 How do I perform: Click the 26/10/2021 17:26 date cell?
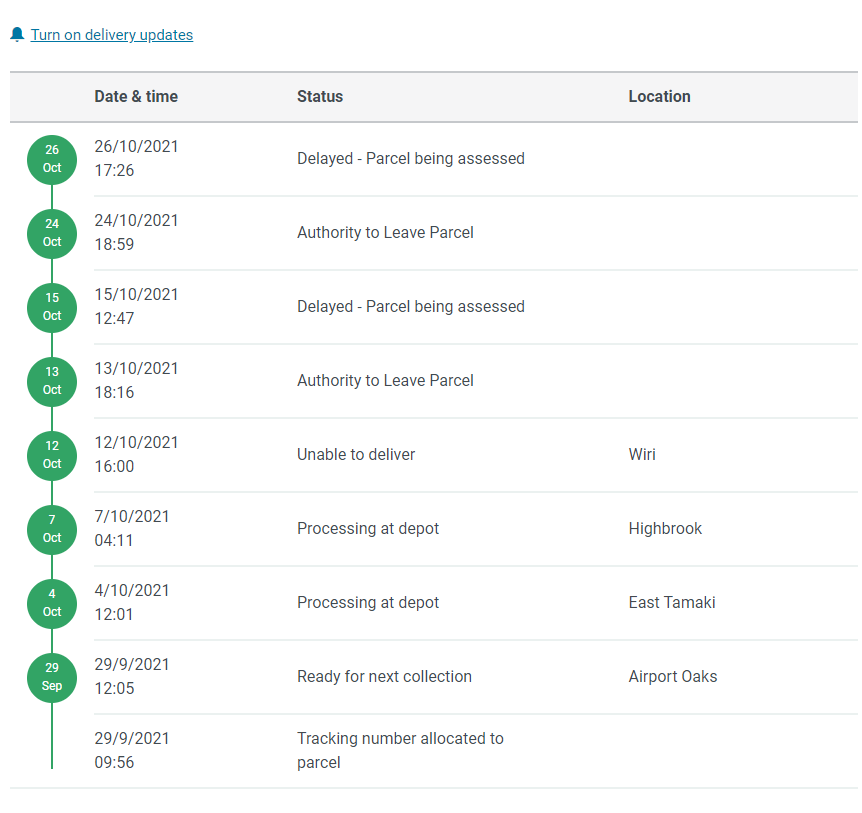coord(136,158)
